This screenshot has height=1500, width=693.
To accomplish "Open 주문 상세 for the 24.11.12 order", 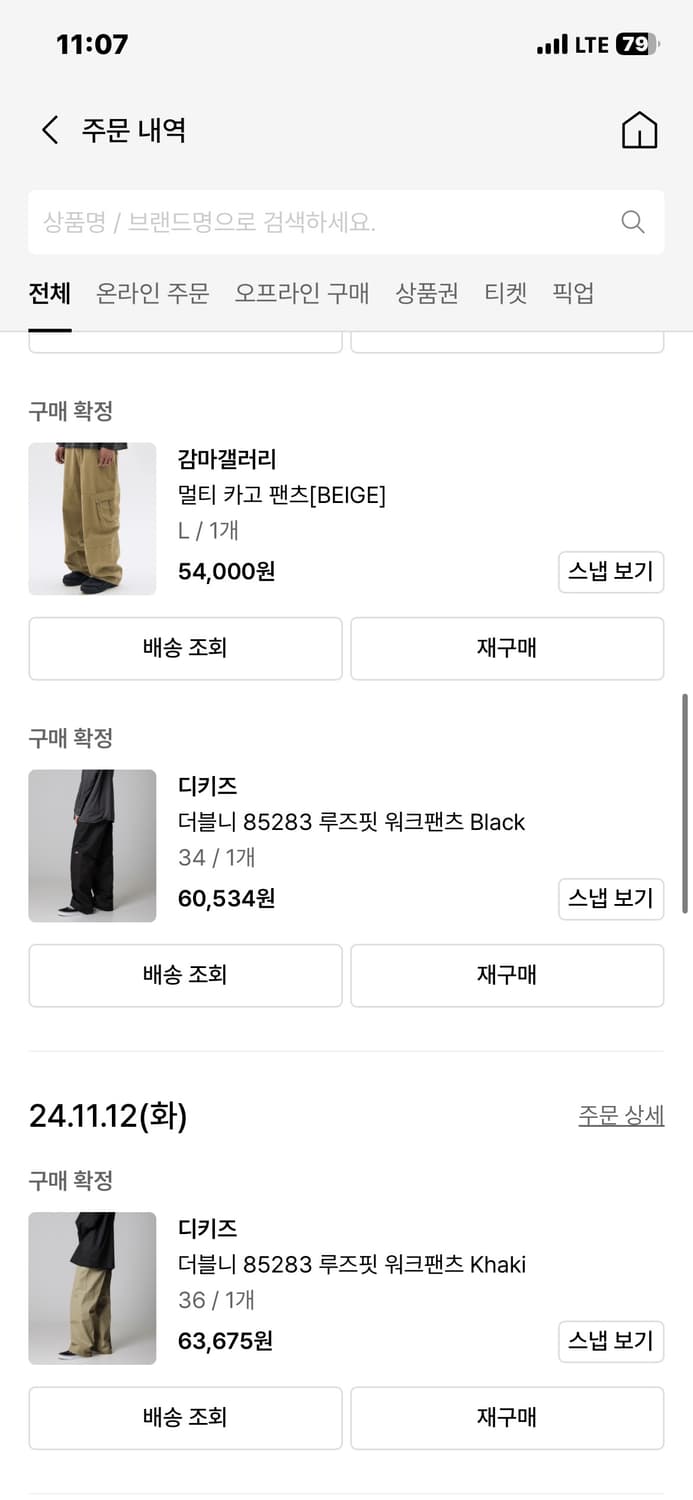I will coord(621,1116).
